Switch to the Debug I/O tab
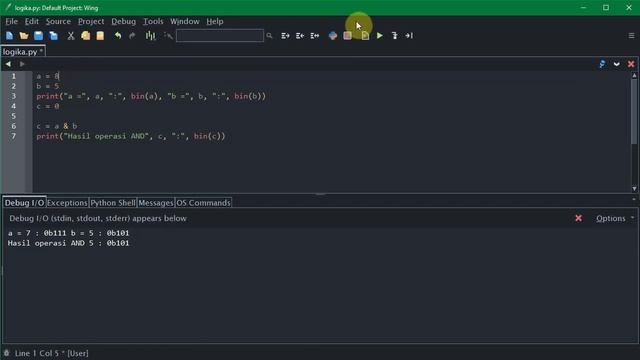The image size is (640, 360). point(24,203)
